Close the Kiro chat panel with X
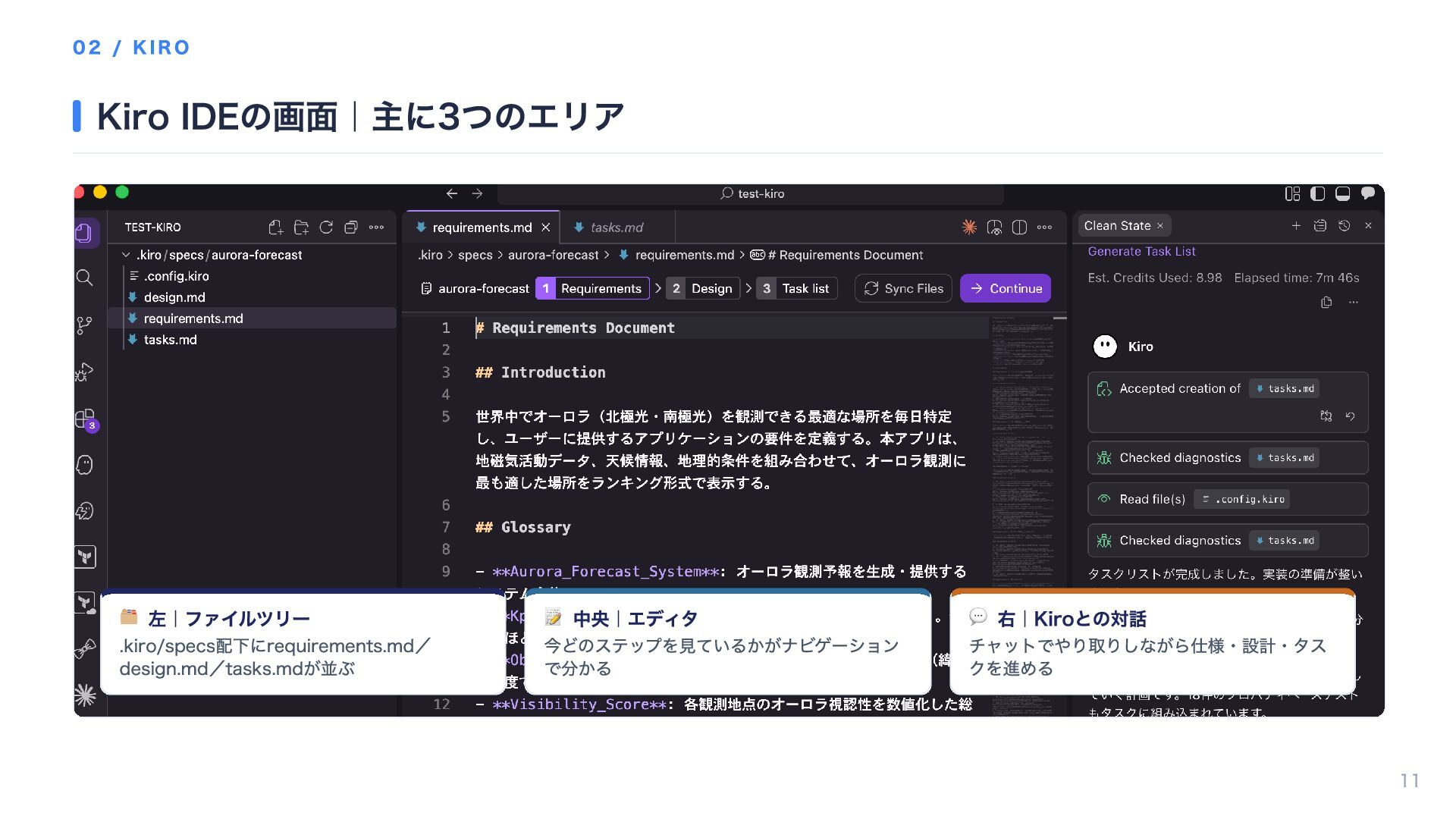1456x819 pixels. pos(1368,226)
